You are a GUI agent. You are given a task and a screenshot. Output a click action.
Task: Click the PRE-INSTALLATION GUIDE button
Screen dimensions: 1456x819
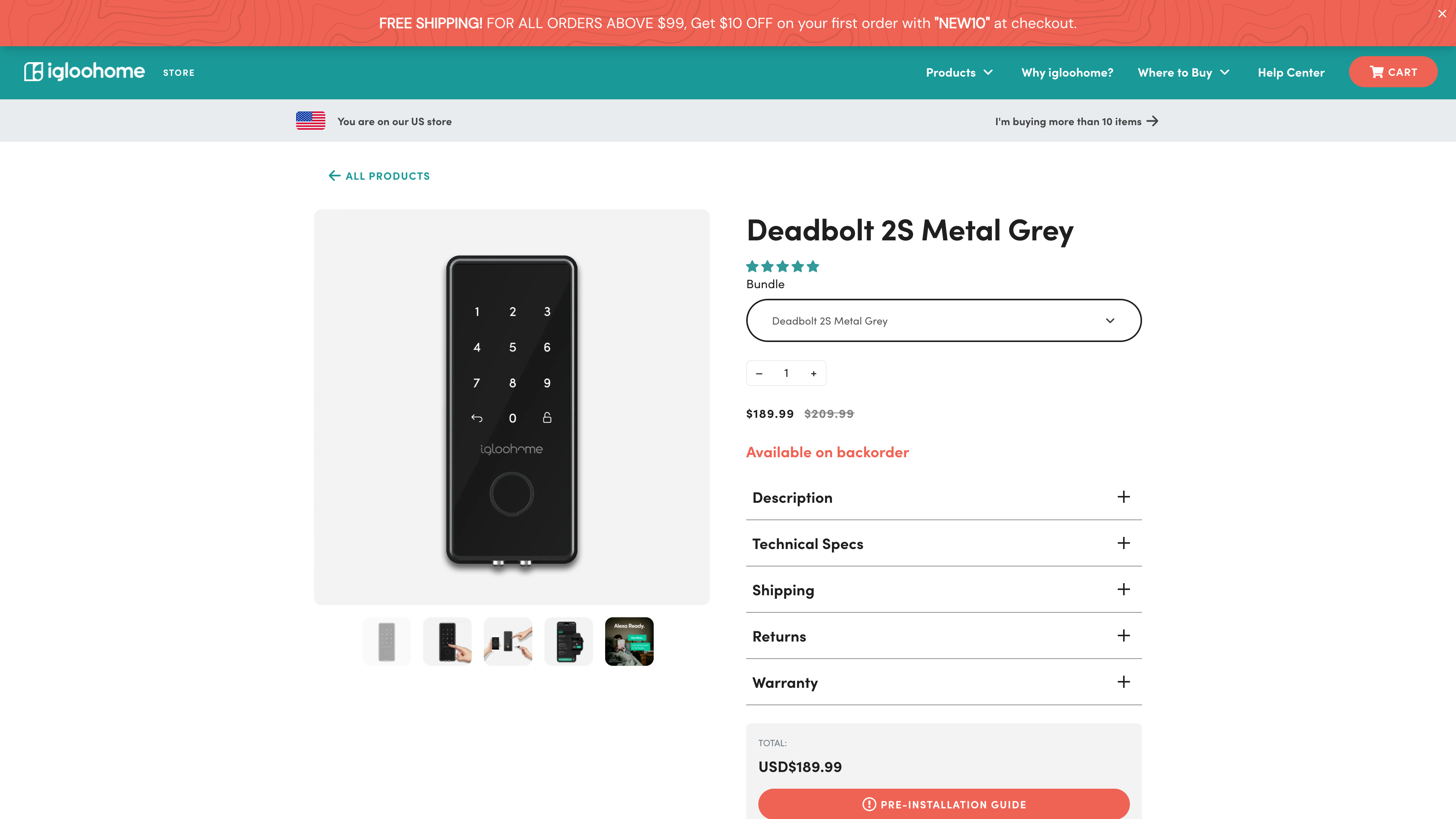click(943, 804)
